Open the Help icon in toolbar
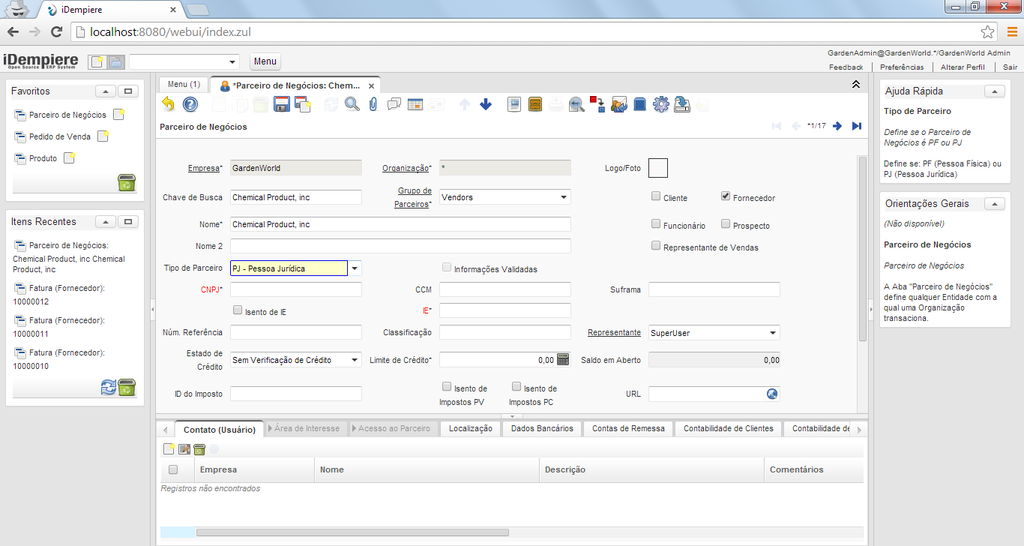Image resolution: width=1024 pixels, height=546 pixels. 190,104
